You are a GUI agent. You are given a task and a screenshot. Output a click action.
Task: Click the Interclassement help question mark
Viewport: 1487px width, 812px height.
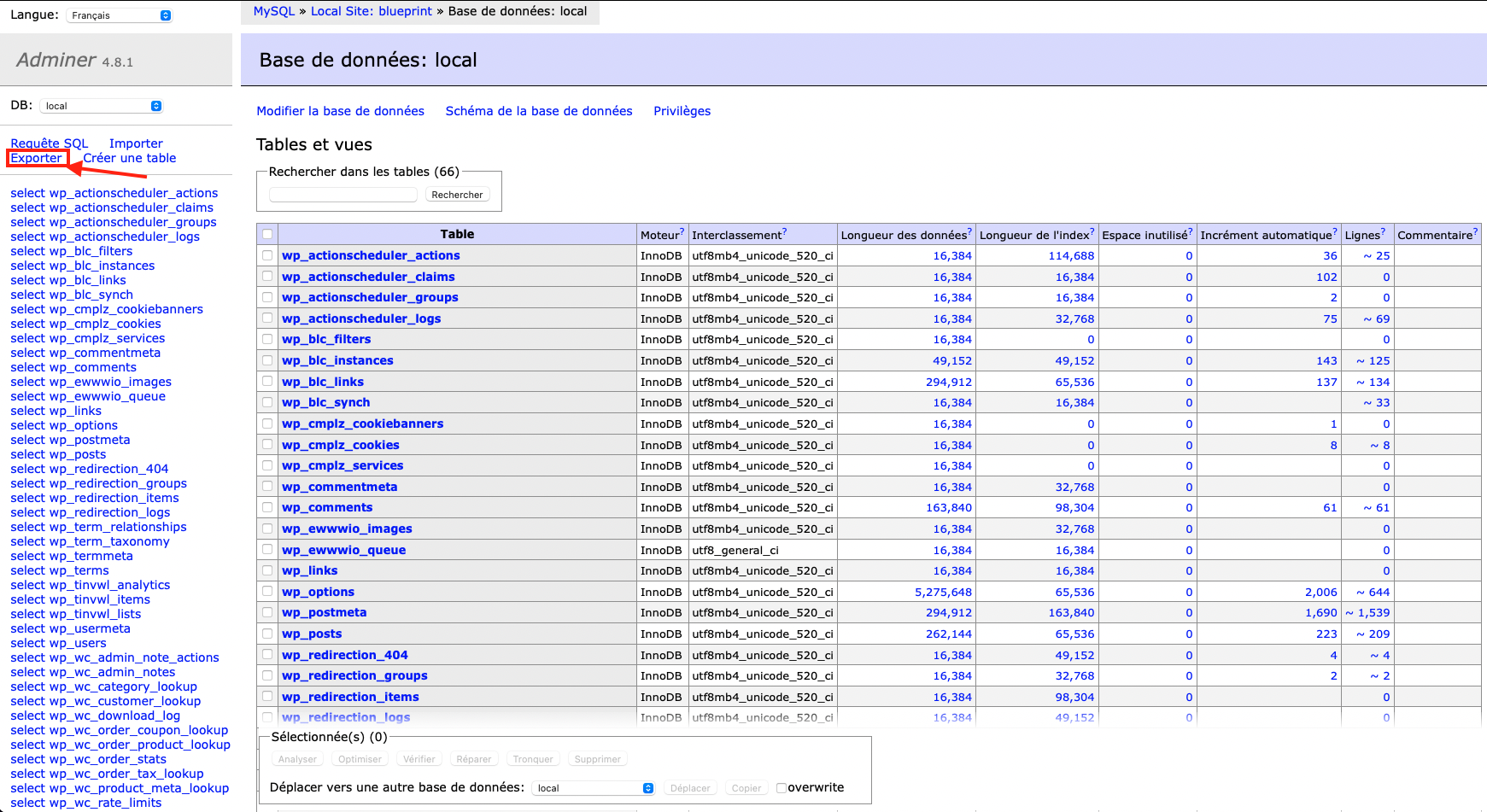click(x=784, y=231)
